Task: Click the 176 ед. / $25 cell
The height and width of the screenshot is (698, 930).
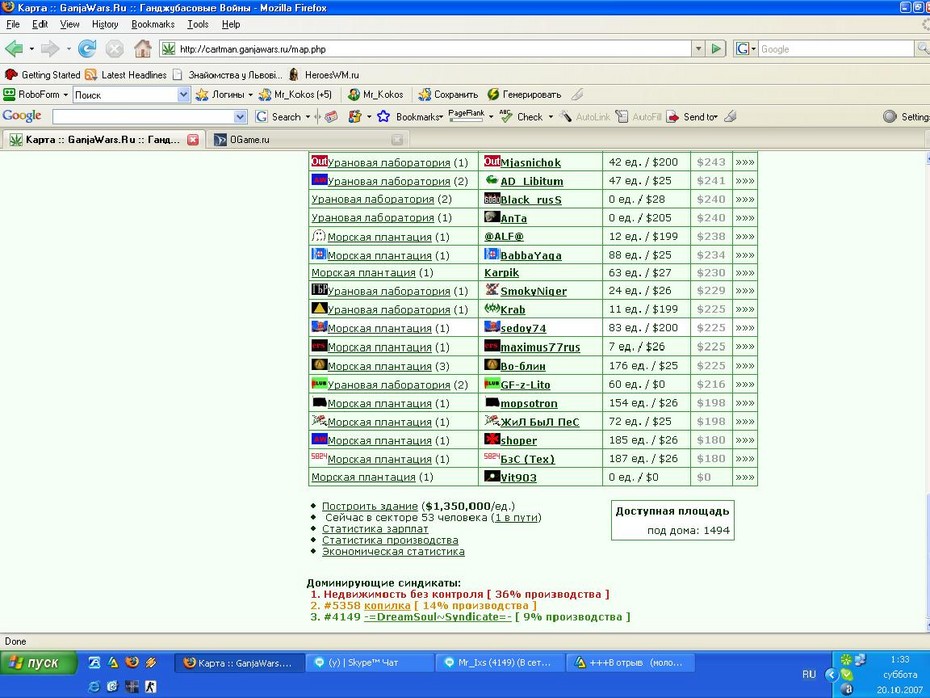Action: pos(644,365)
